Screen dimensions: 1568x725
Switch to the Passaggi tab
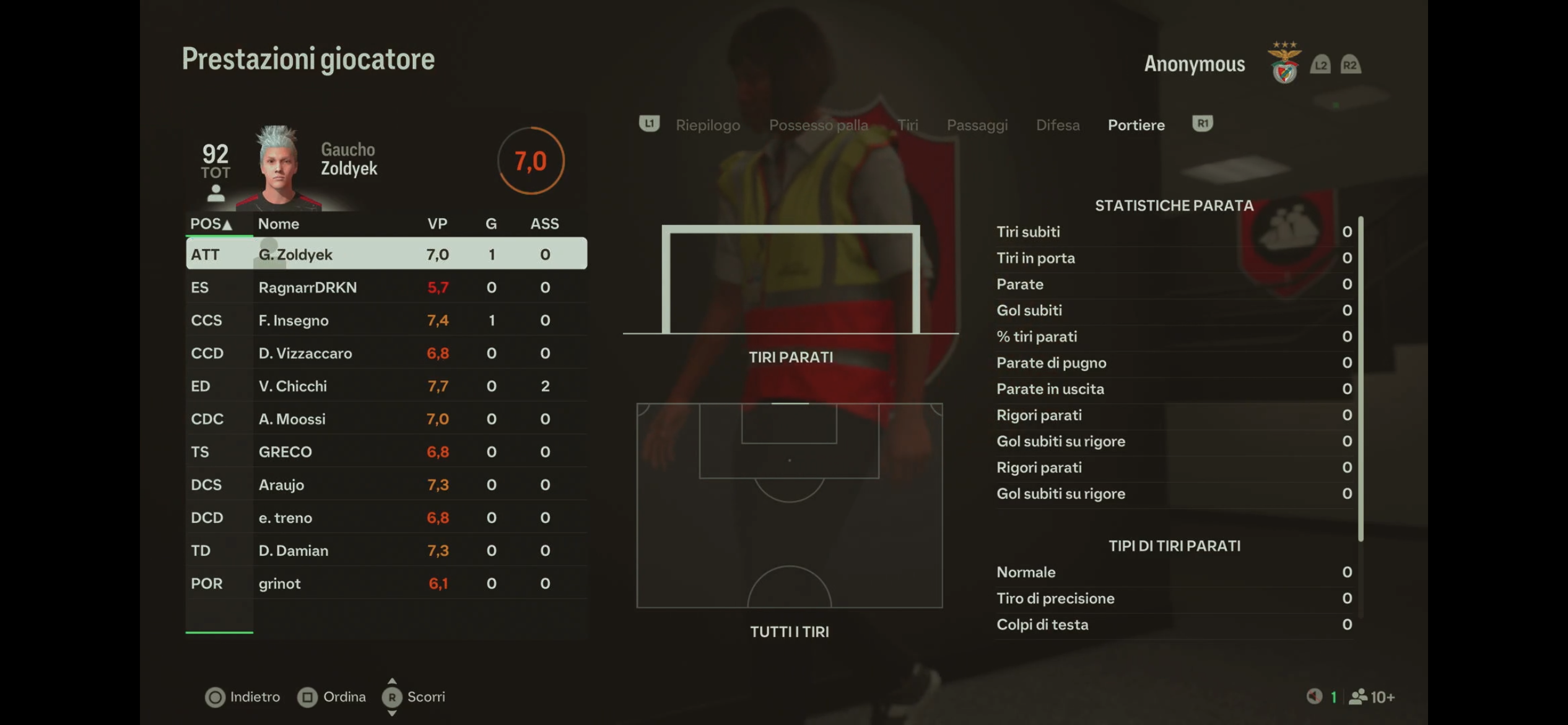[977, 125]
